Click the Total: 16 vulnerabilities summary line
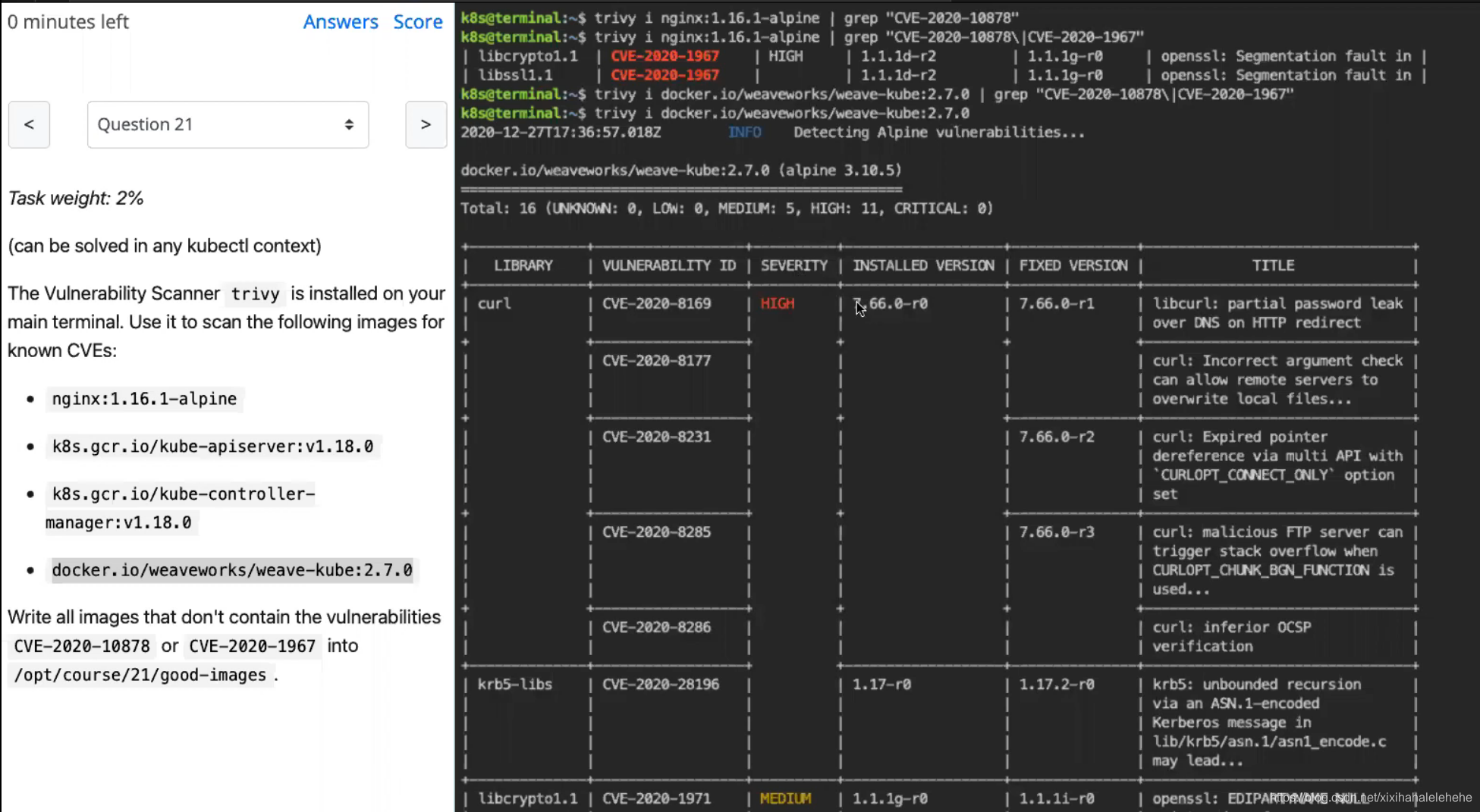 click(727, 208)
